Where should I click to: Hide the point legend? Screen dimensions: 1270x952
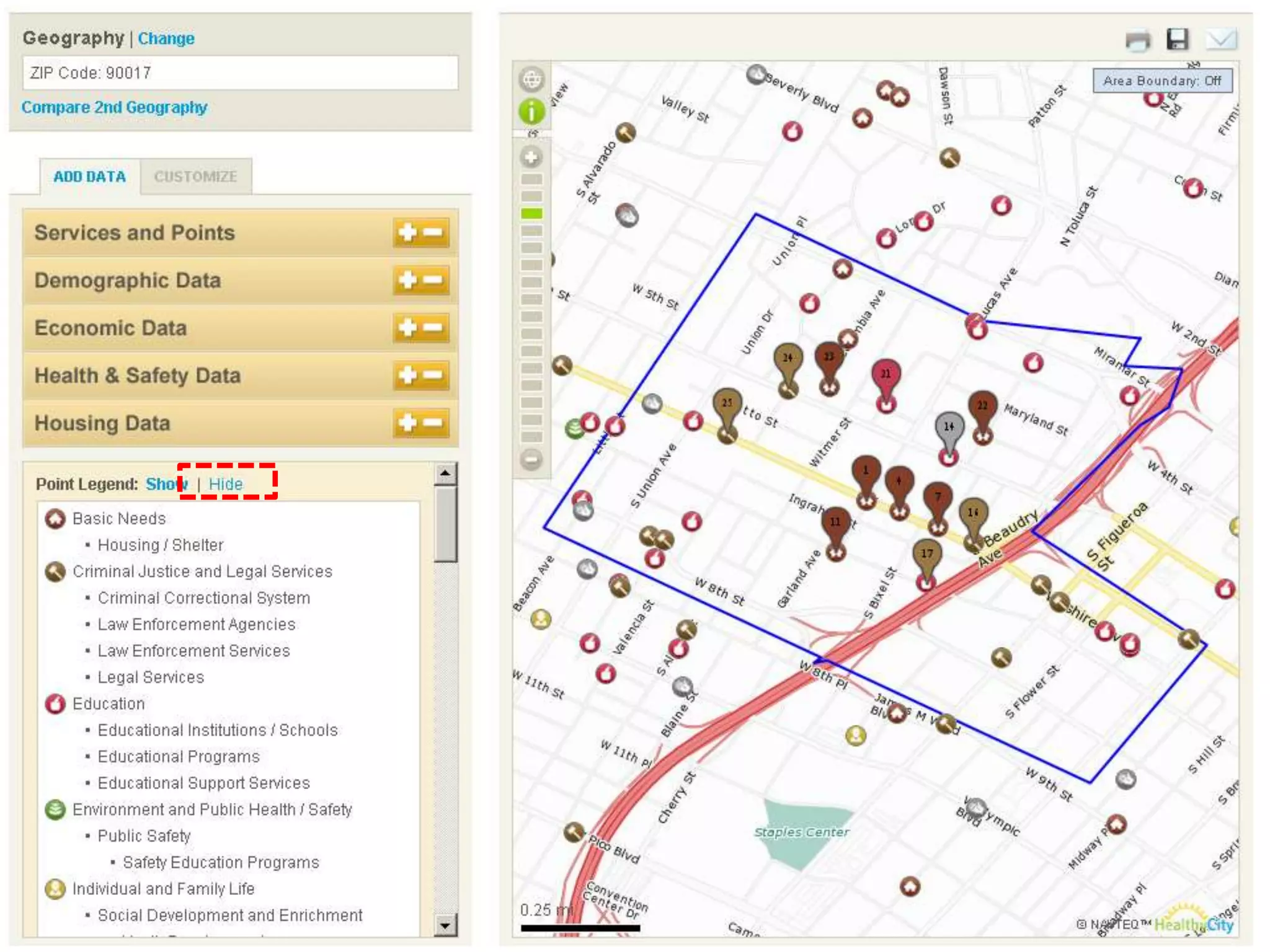point(226,484)
